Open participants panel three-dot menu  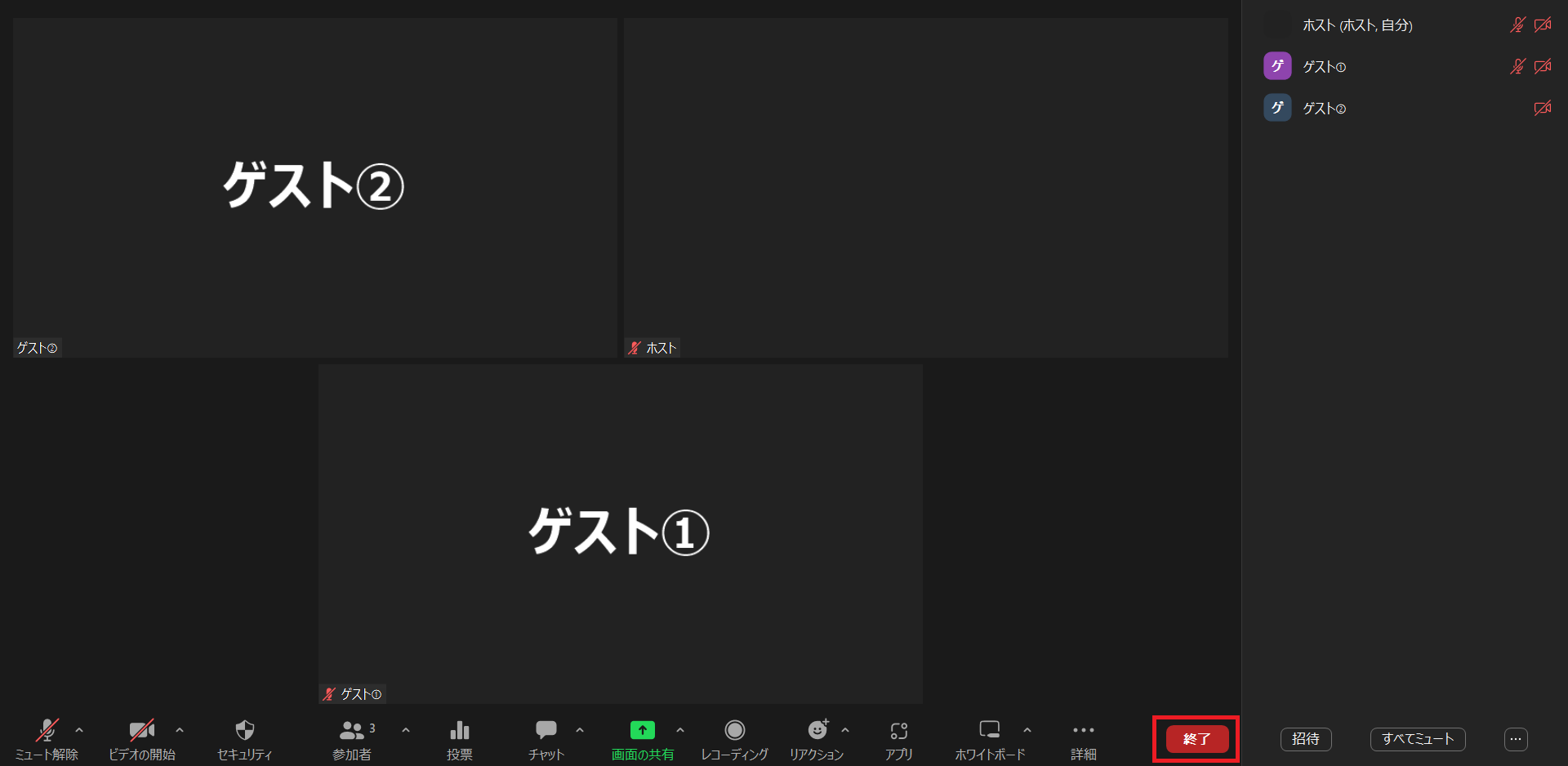point(1516,739)
